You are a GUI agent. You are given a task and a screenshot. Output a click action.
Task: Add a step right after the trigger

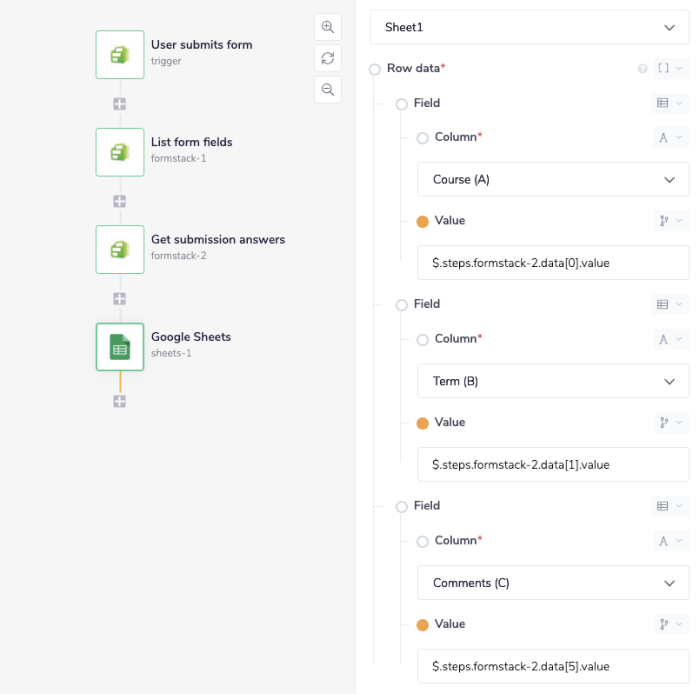pos(120,104)
